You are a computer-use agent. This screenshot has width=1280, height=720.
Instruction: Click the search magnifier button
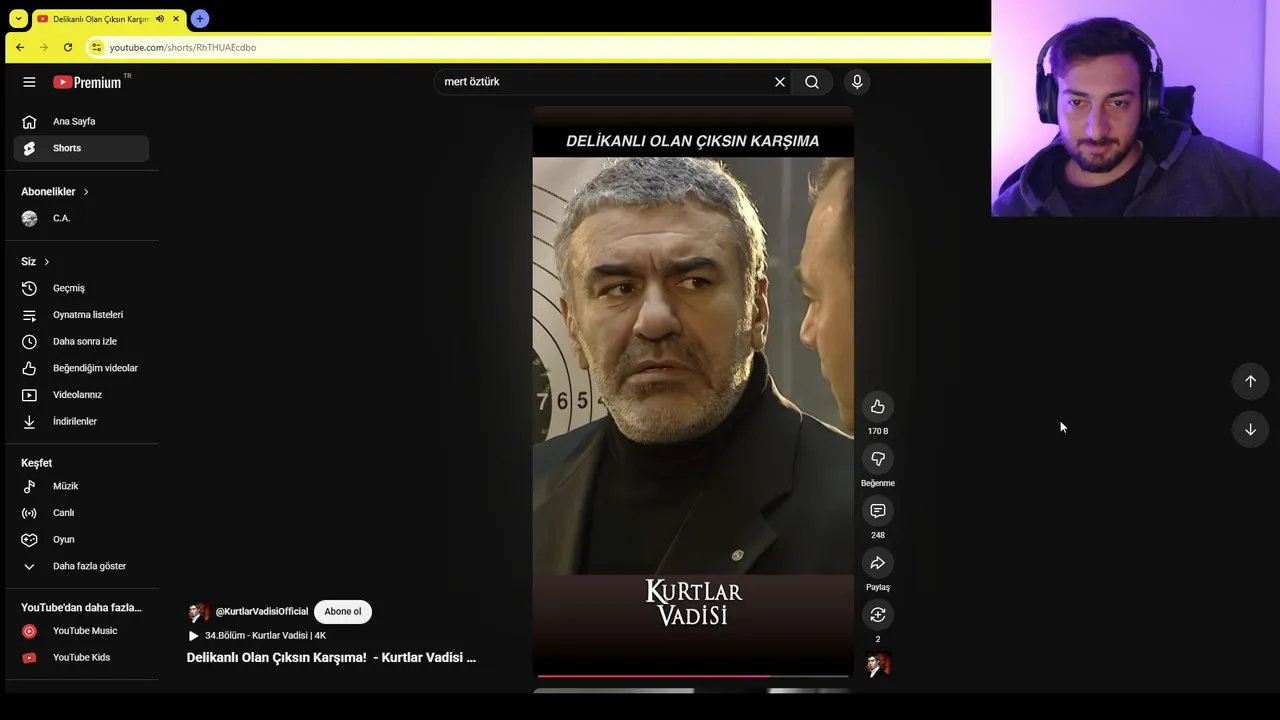(x=812, y=82)
